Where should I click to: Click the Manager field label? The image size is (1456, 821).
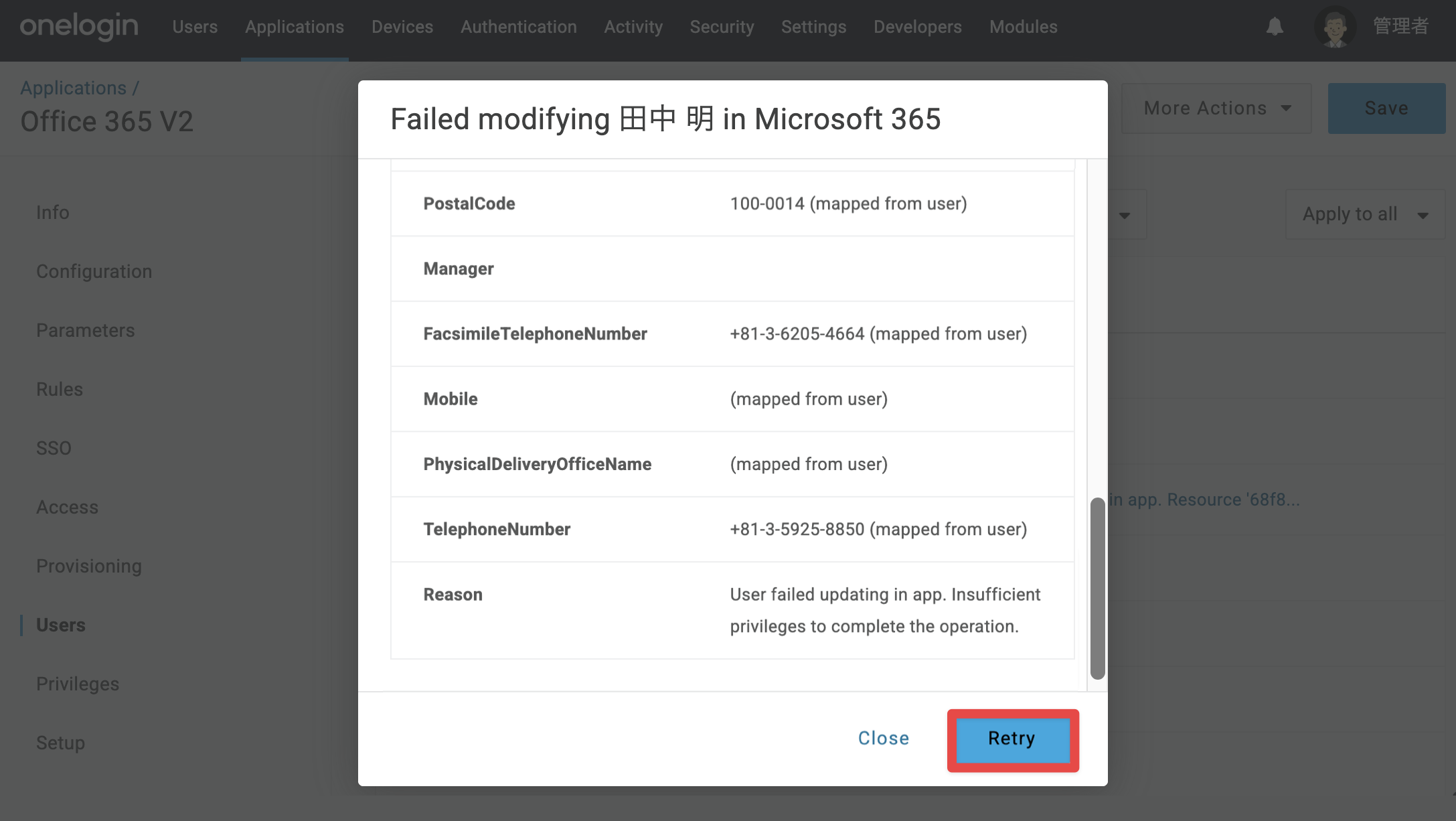459,269
